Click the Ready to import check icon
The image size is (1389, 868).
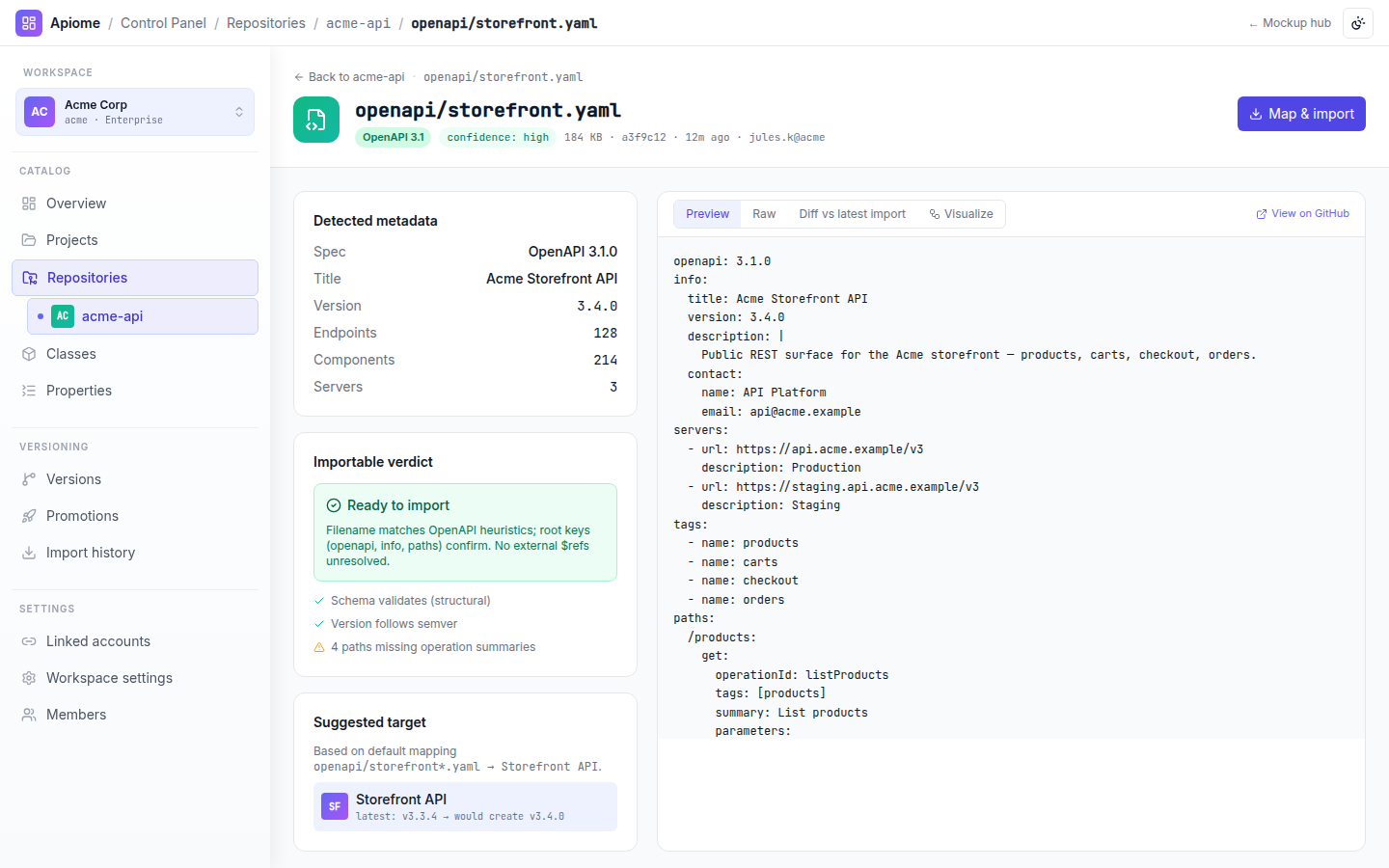click(334, 505)
